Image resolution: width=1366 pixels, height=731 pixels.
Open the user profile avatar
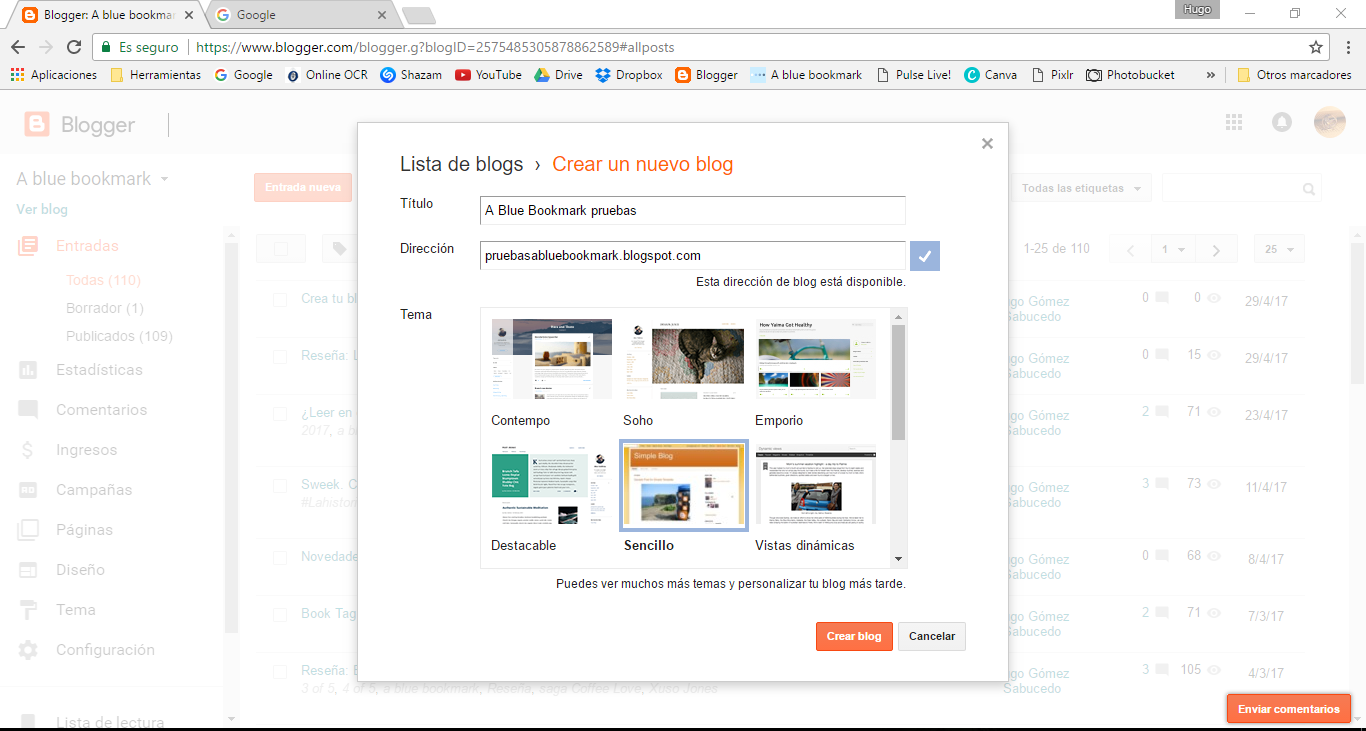(x=1330, y=122)
